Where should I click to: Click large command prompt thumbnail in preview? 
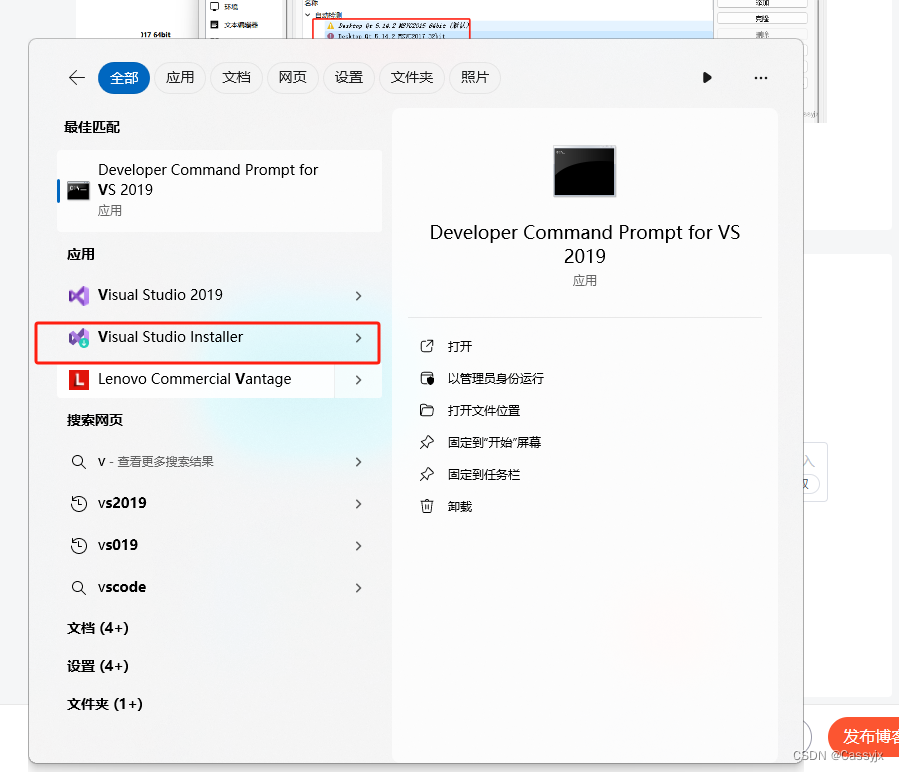tap(584, 171)
